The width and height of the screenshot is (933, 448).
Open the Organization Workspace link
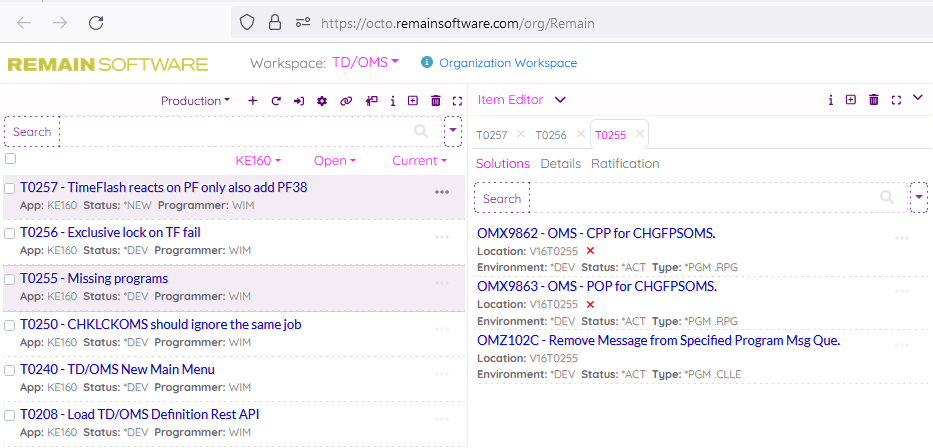click(508, 62)
